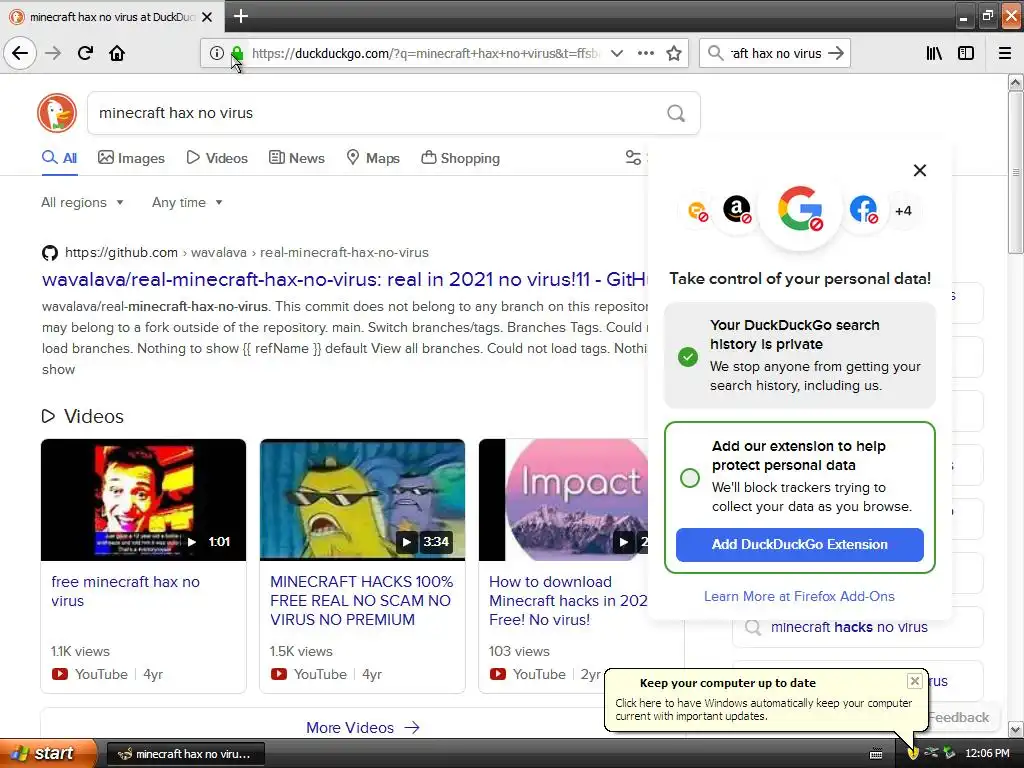This screenshot has width=1024, height=768.
Task: Click the forward navigation arrow
Action: [53, 53]
